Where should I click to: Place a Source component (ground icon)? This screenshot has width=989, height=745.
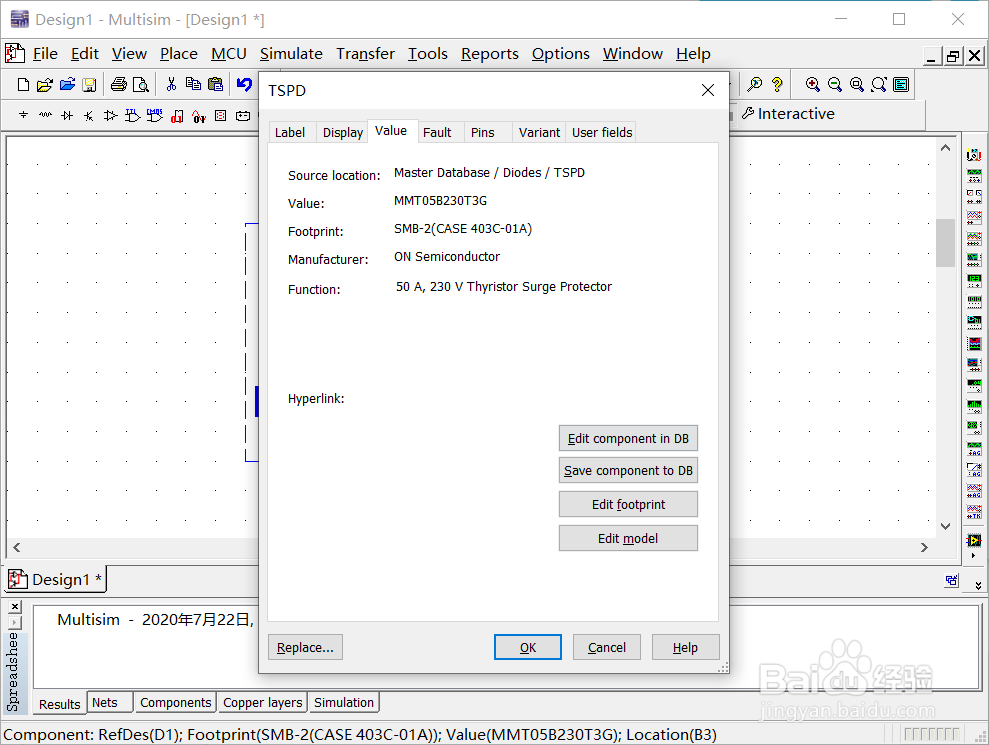(x=23, y=115)
